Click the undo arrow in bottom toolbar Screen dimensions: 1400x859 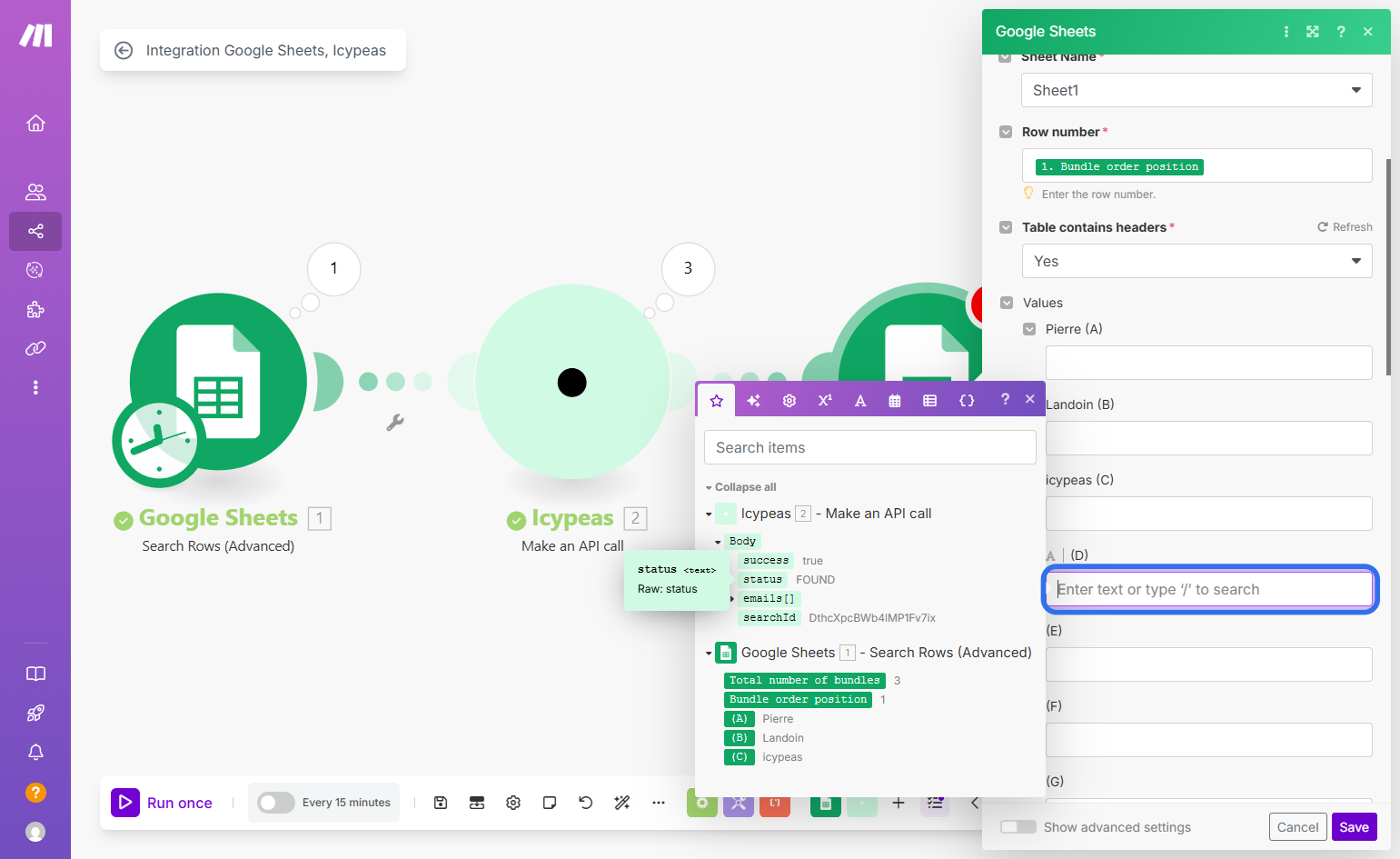[586, 803]
